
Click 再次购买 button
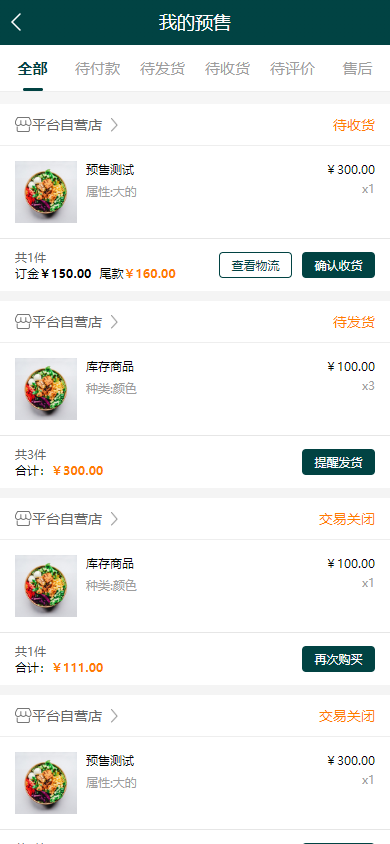(338, 659)
